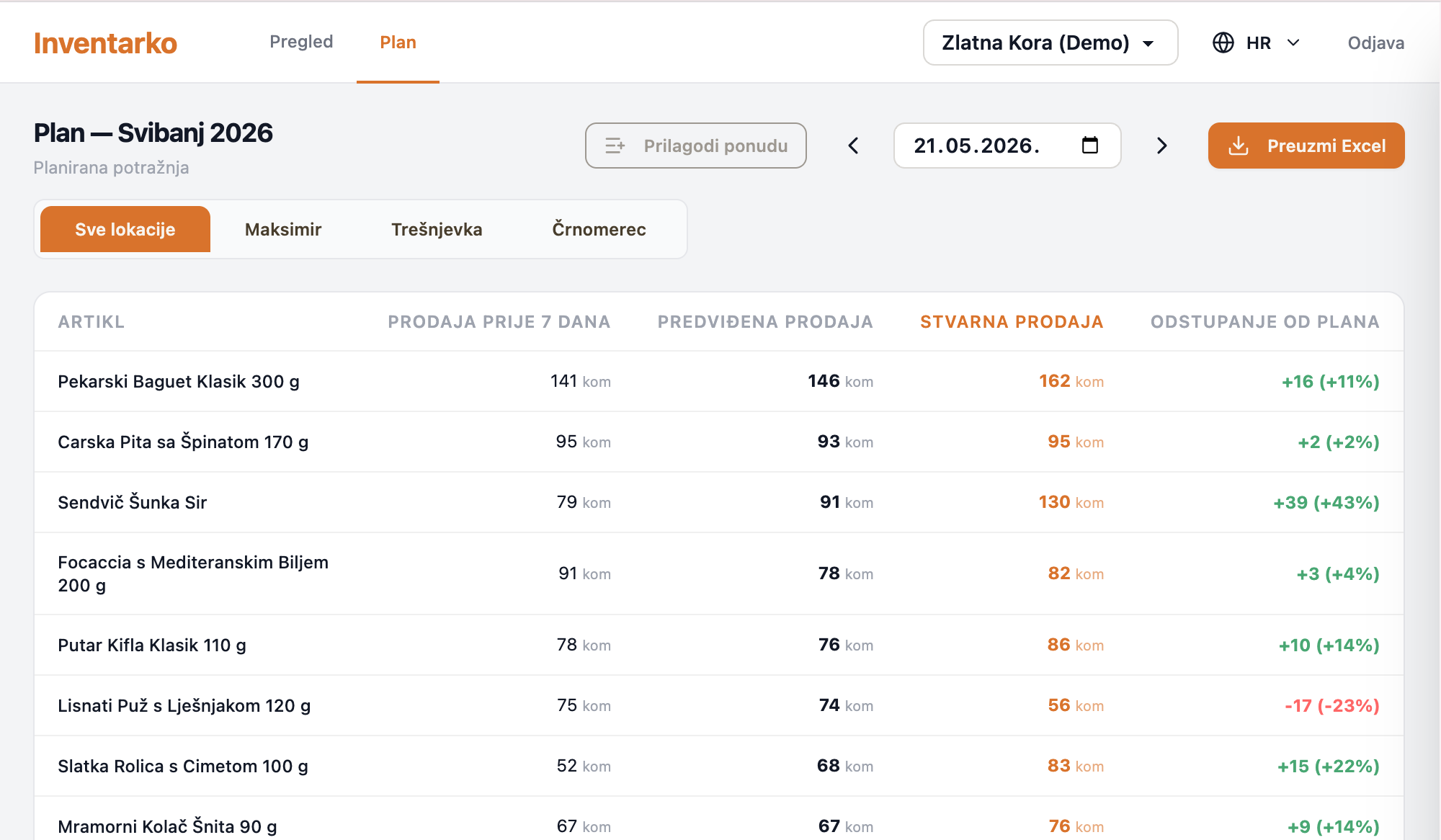
Task: Click the Odjava link
Action: (1375, 43)
